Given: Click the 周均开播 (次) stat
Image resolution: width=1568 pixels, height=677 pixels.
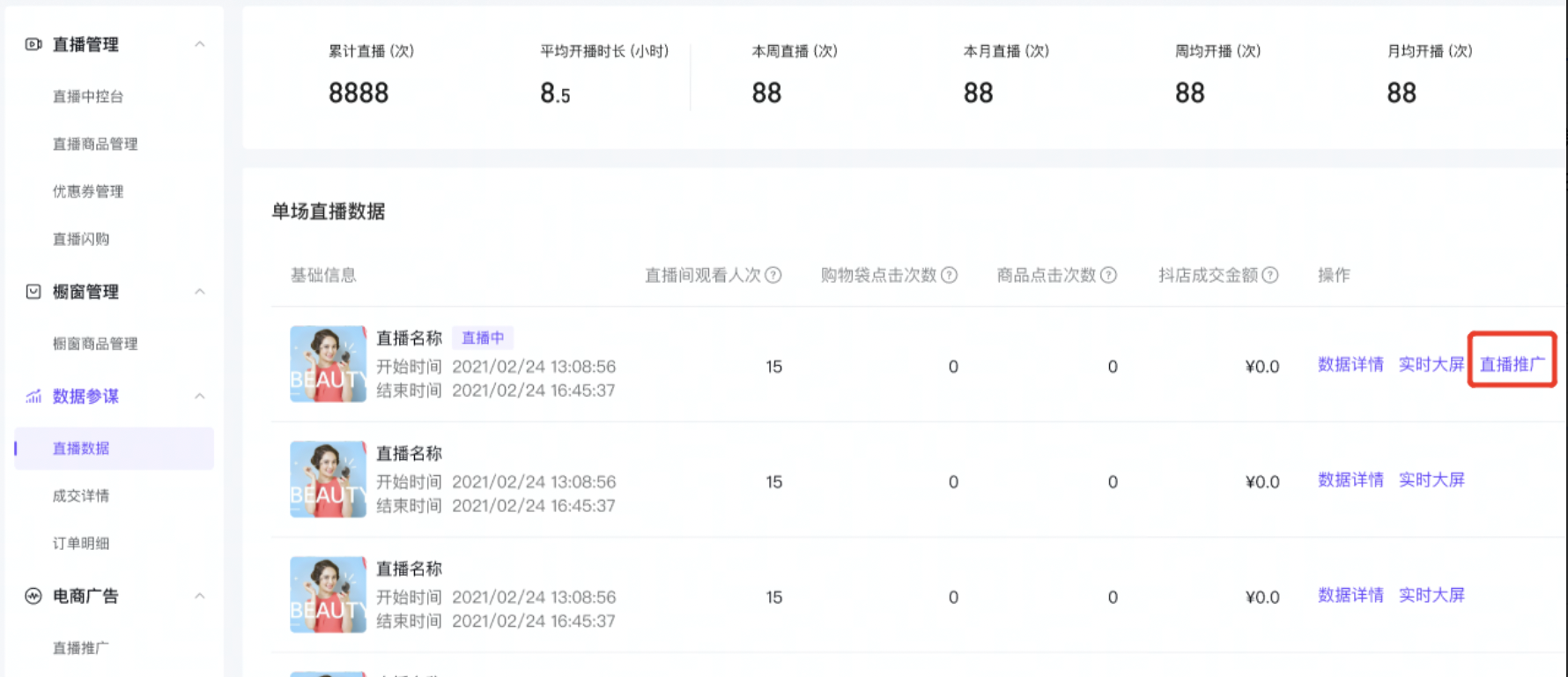Looking at the screenshot, I should coord(1217,75).
